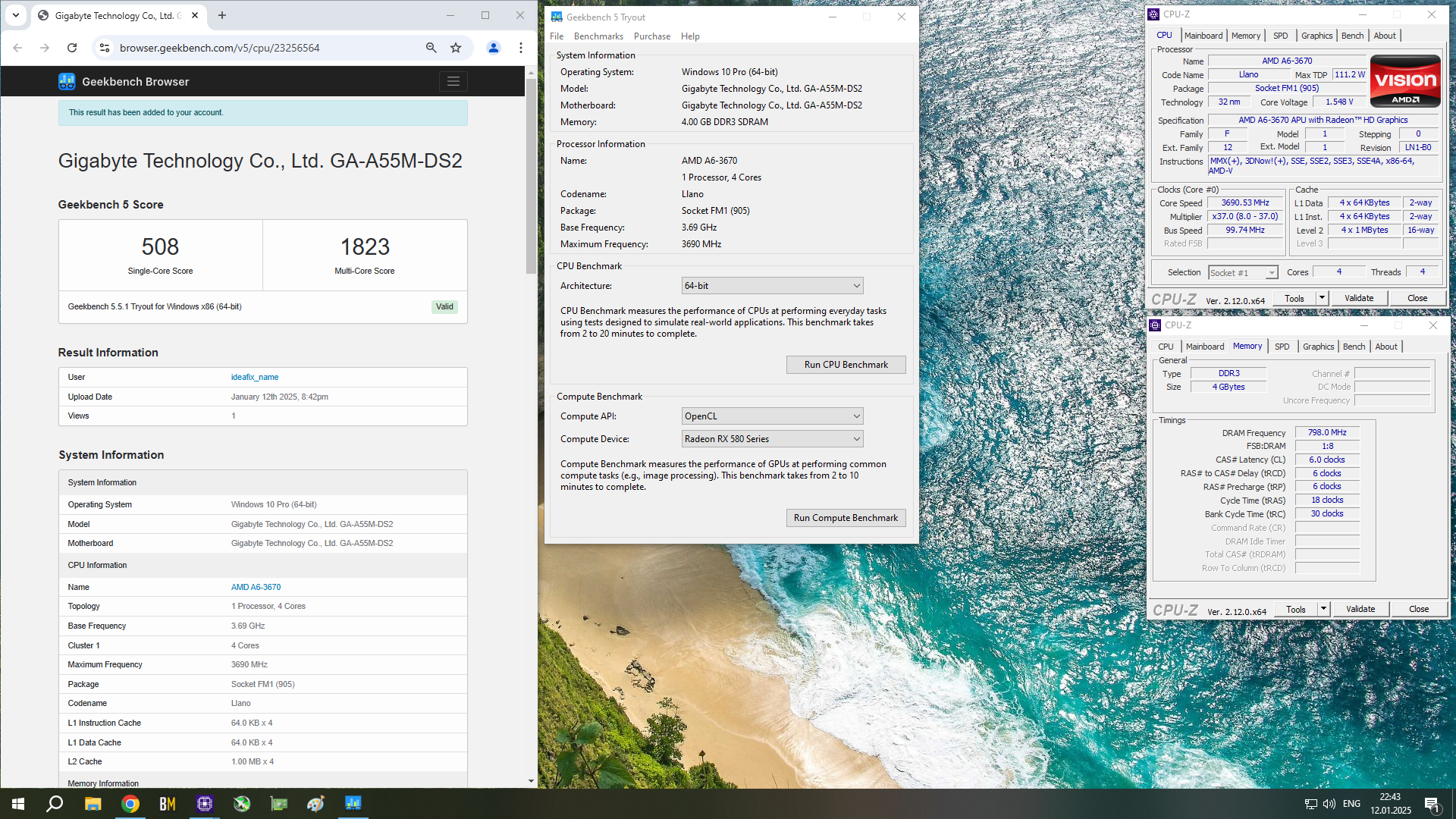Open Geekbench File menu
This screenshot has width=1456, height=819.
coord(557,36)
